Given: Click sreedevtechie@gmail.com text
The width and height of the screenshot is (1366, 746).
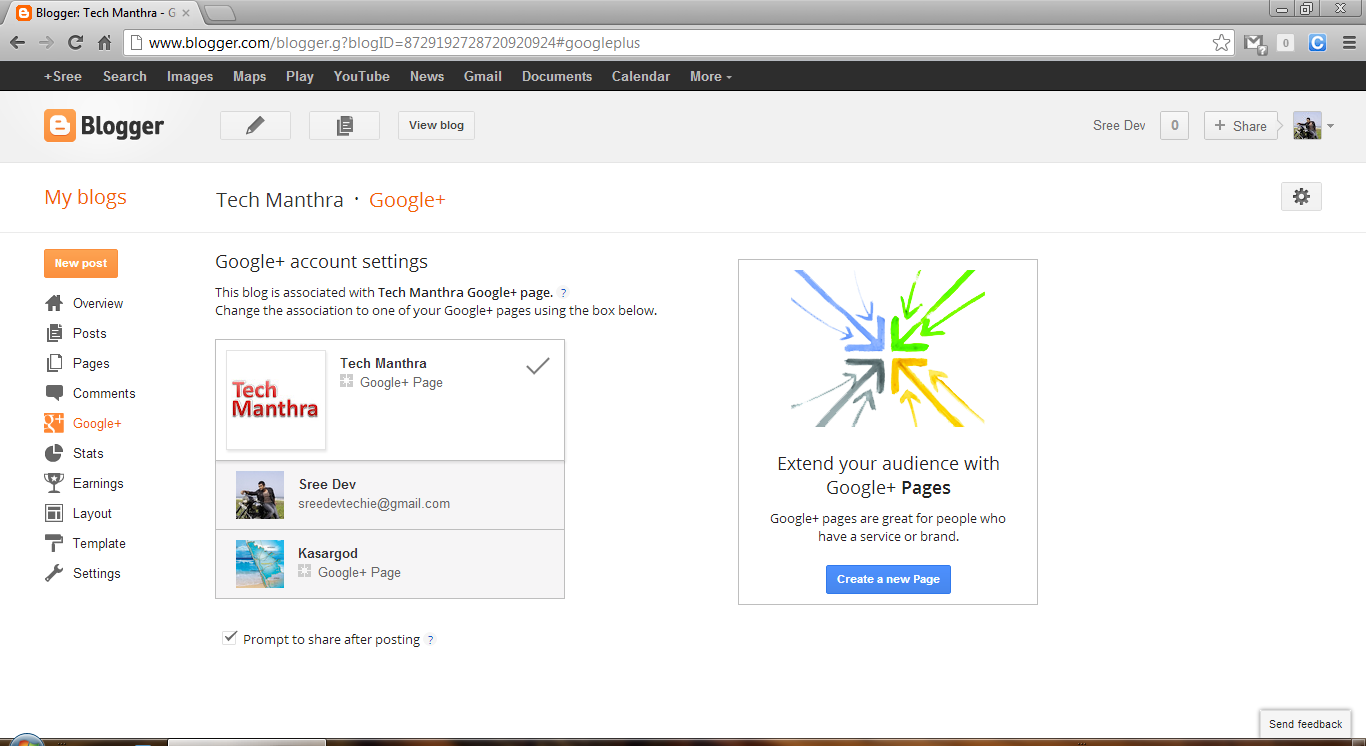Looking at the screenshot, I should coord(374,504).
